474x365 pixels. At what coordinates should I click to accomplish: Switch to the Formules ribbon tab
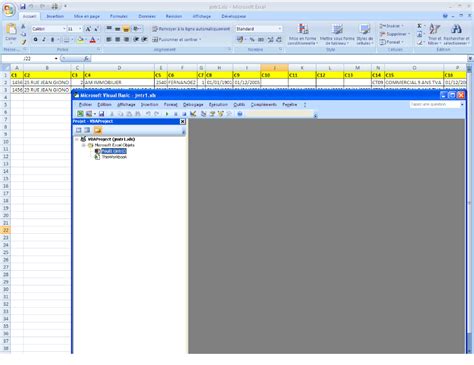click(x=119, y=16)
